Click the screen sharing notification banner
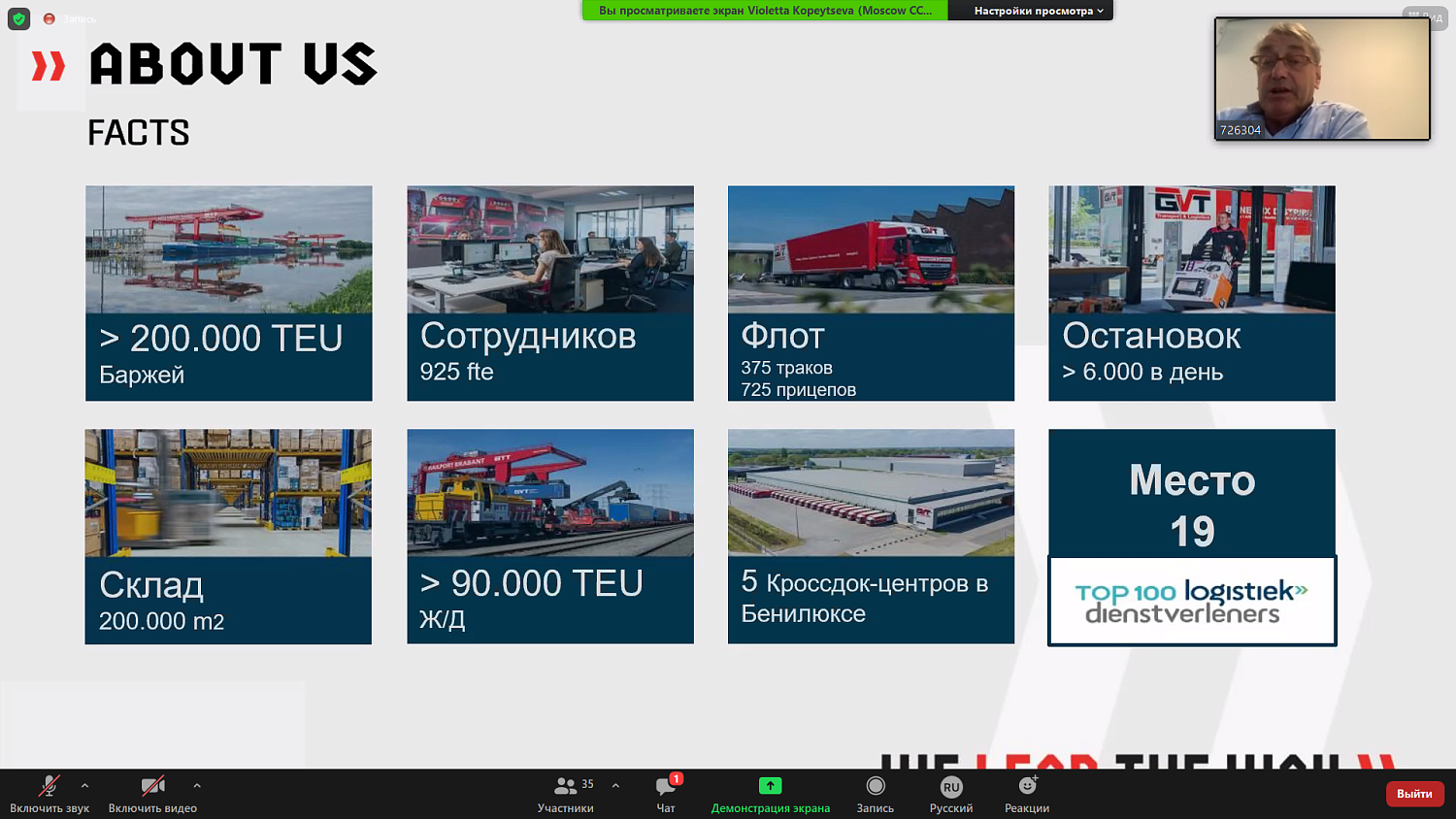1456x819 pixels. 765,11
